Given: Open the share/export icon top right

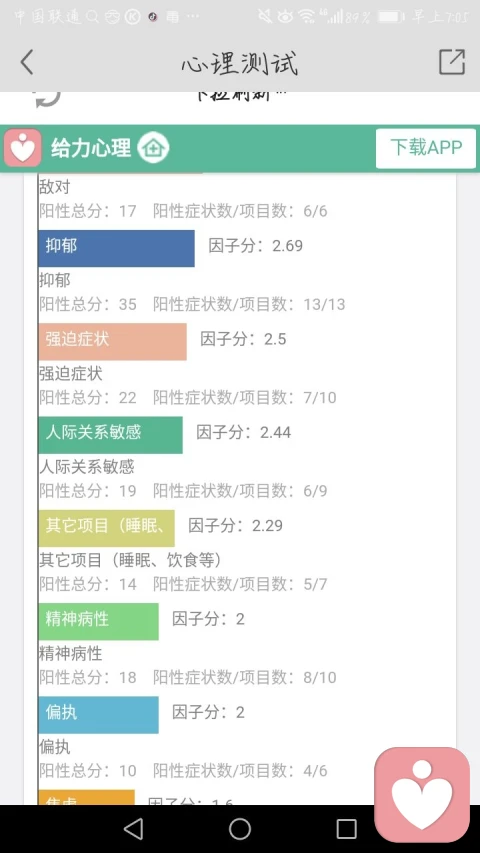Looking at the screenshot, I should 452,61.
